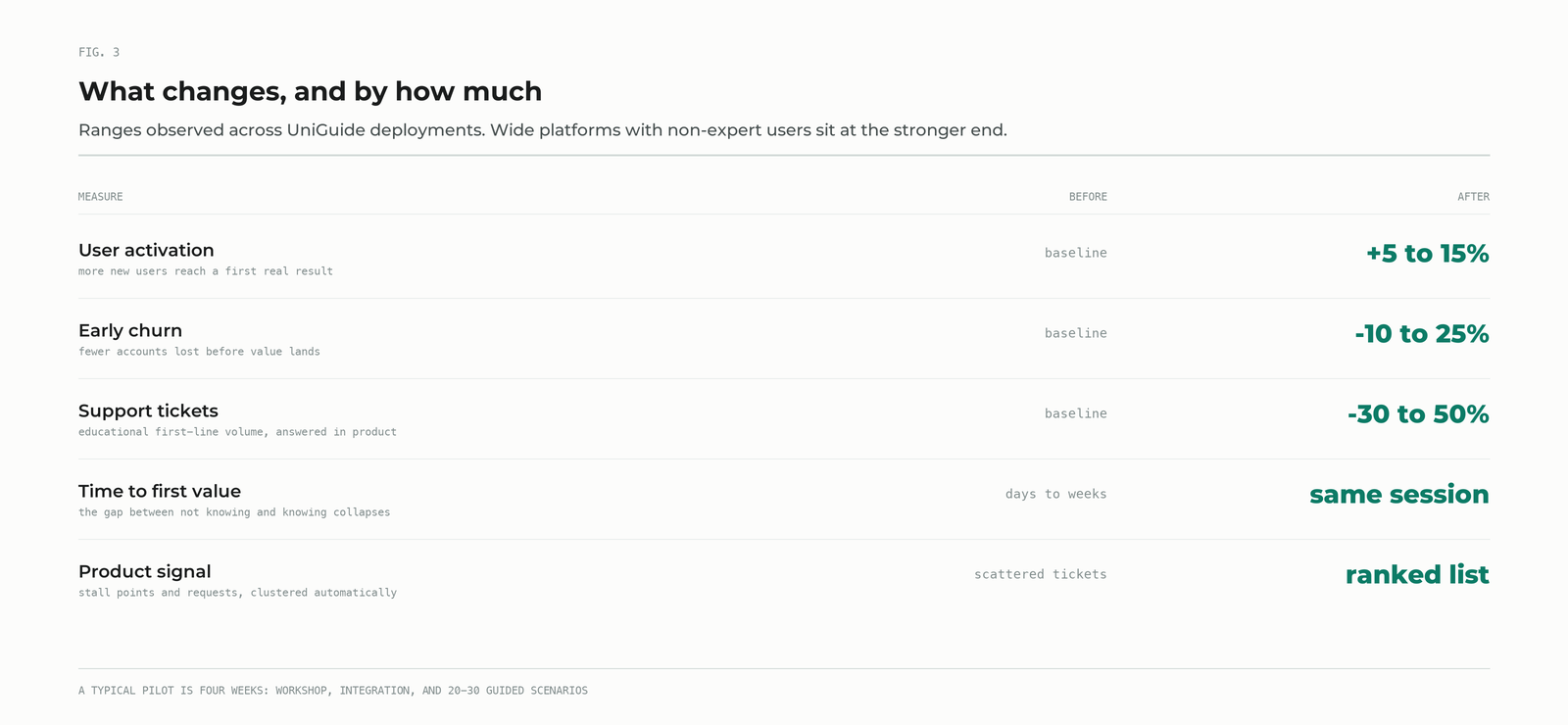
Task: Click the same session result
Action: (x=1399, y=495)
